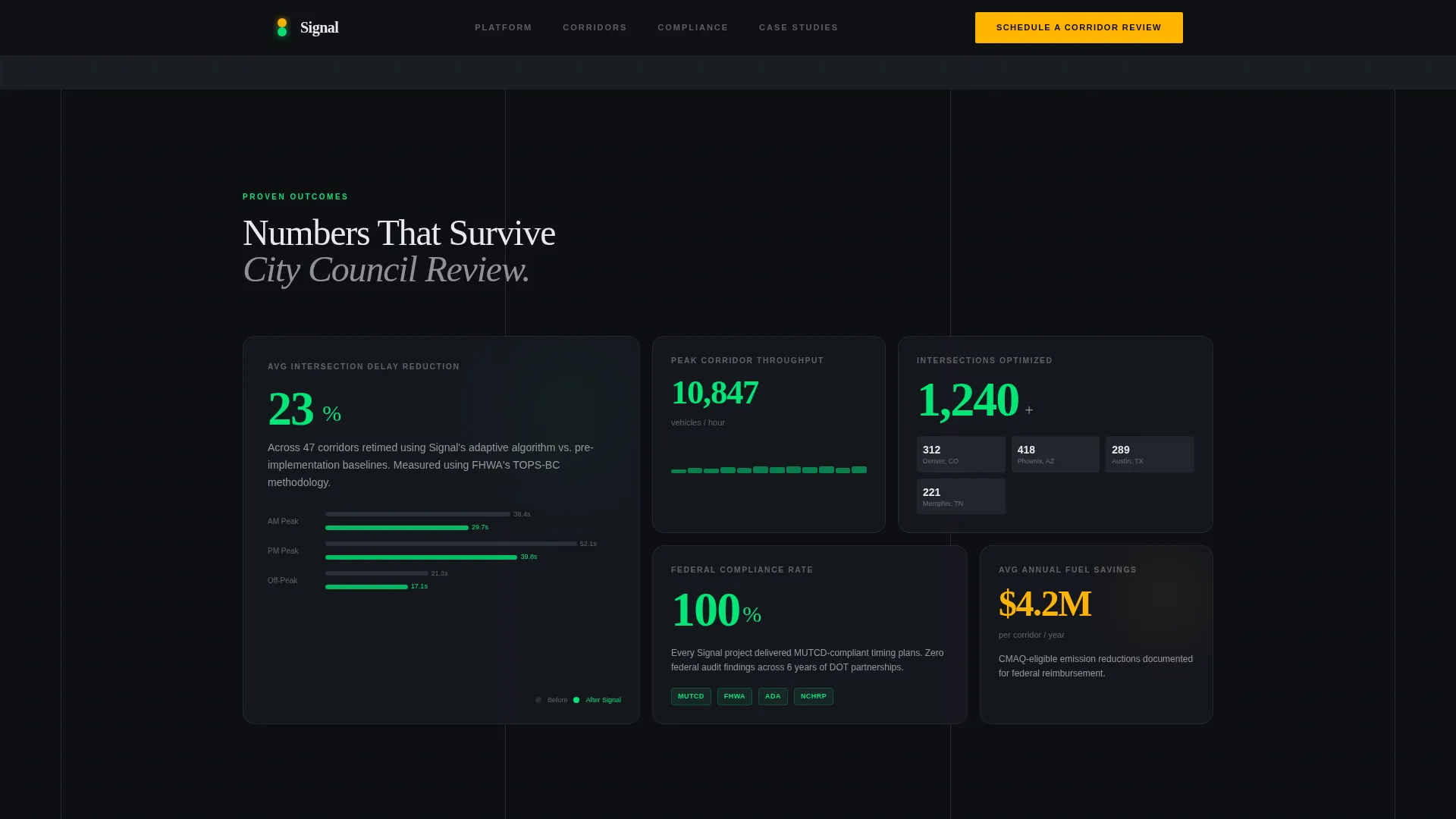1456x819 pixels.
Task: Click the green After Signal legend dot
Action: (576, 700)
